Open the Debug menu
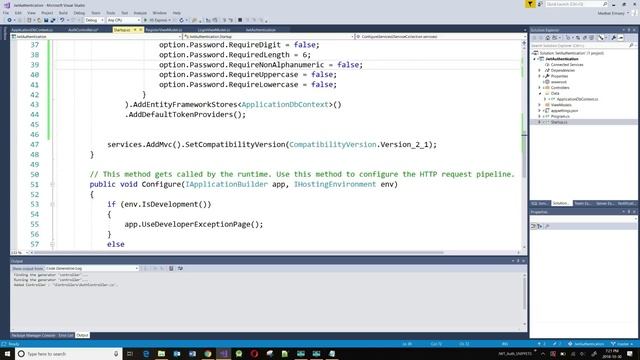Image resolution: width=640 pixels, height=360 pixels. pyautogui.click(x=79, y=13)
